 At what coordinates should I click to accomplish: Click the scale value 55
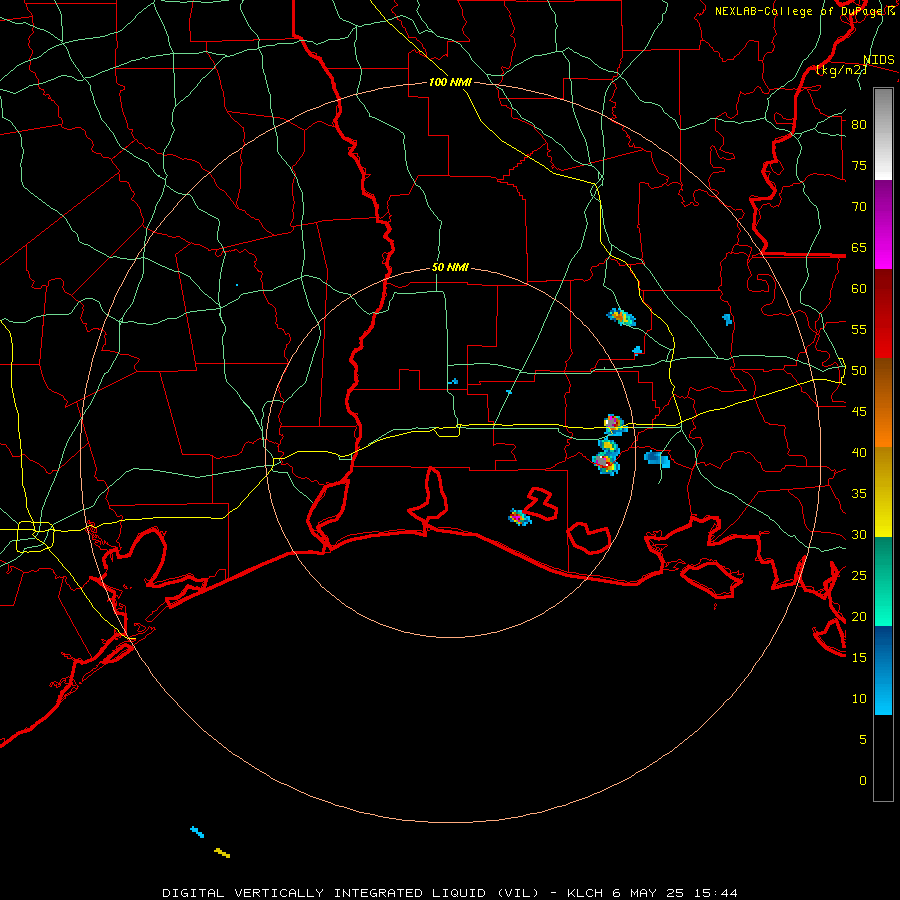pyautogui.click(x=859, y=330)
